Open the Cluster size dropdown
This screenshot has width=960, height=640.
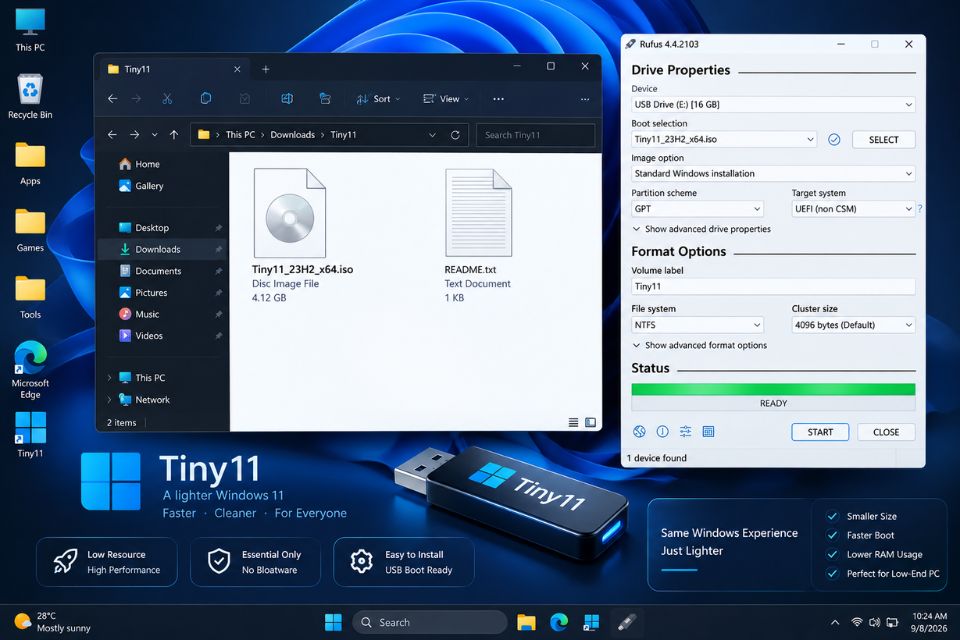coord(853,325)
